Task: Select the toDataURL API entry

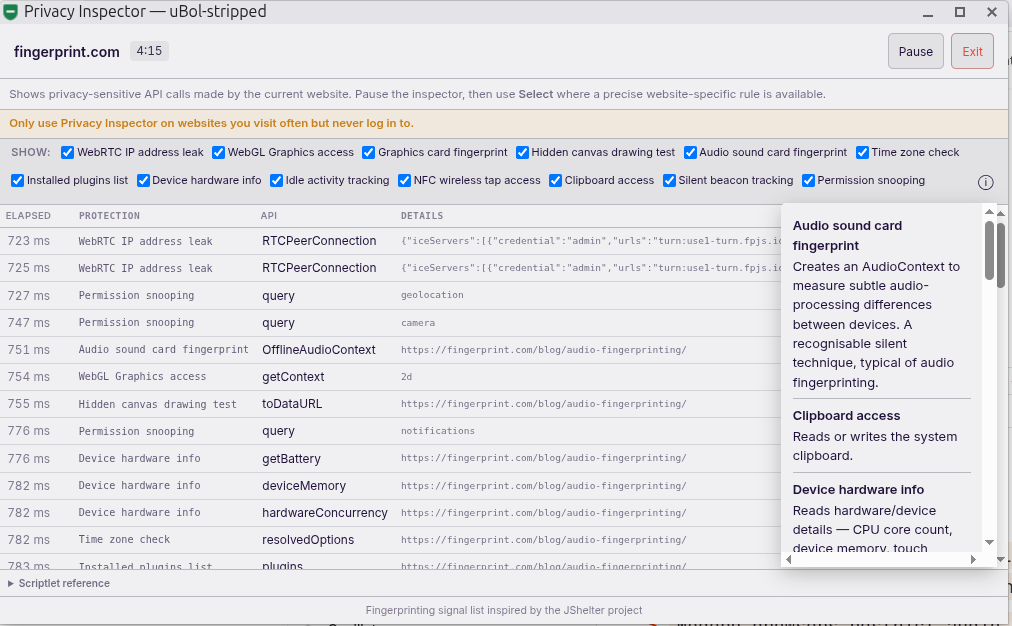Action: point(292,404)
